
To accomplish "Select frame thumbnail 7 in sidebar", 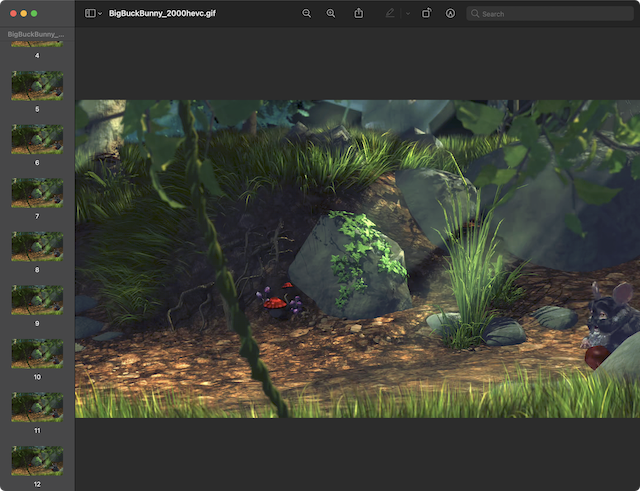I will coord(37,193).
